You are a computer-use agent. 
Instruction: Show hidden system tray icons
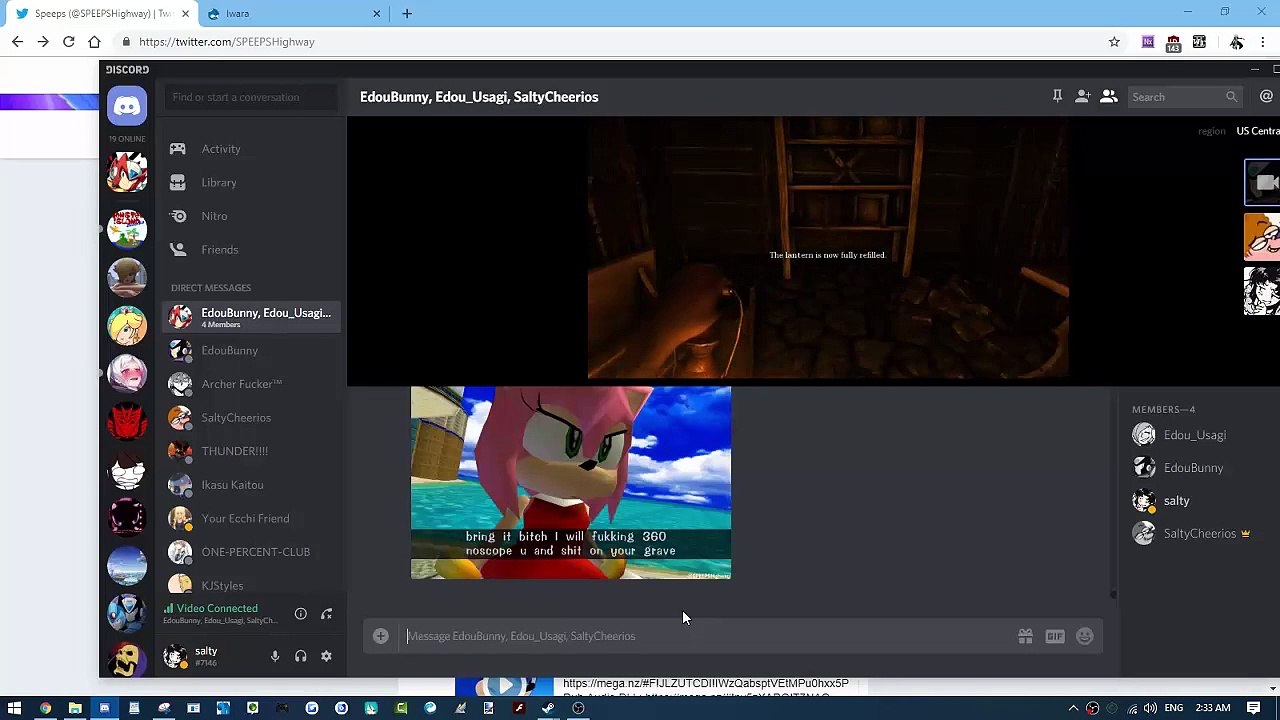coord(1073,708)
